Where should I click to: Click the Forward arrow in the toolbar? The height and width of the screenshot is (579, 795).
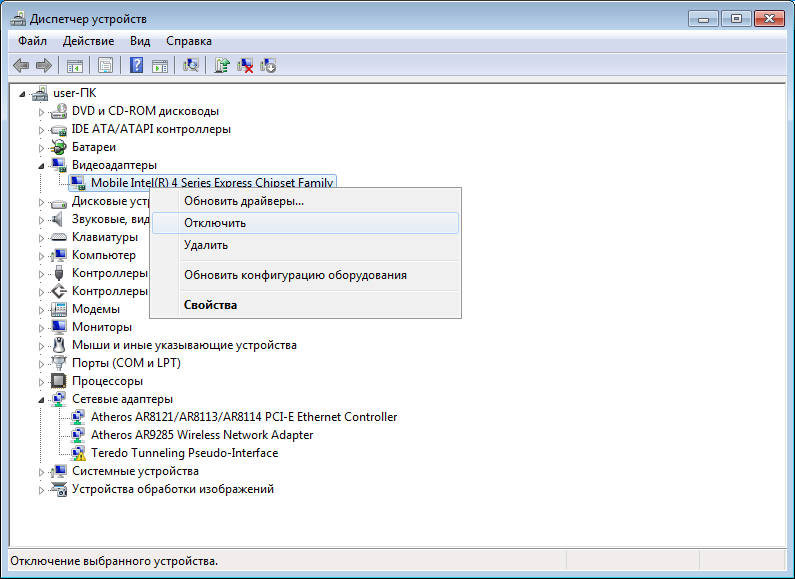(x=44, y=65)
